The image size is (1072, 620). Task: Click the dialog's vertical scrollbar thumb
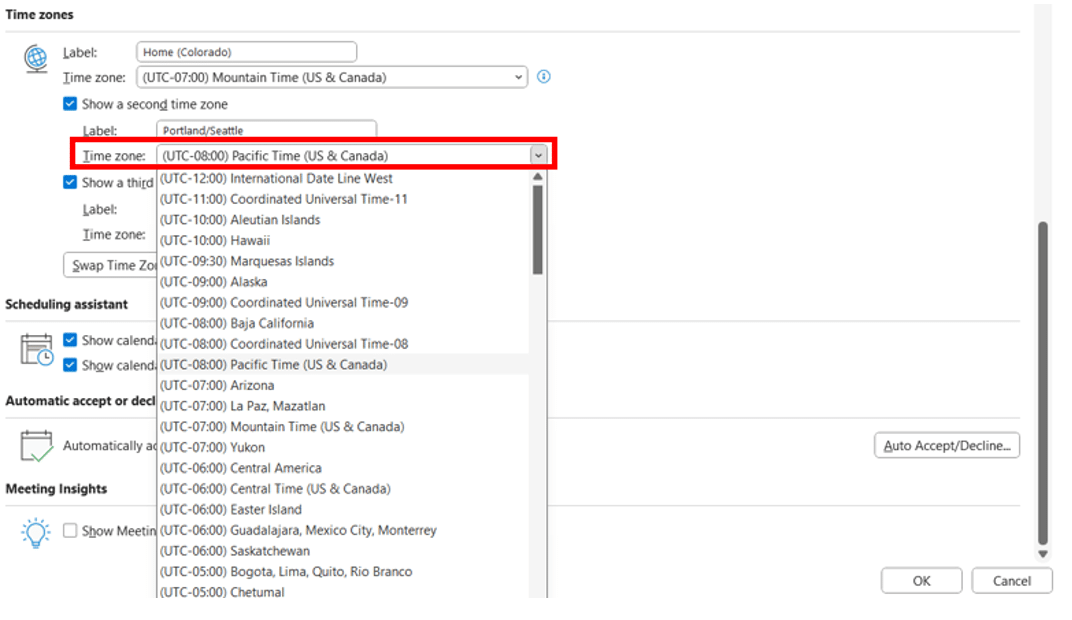click(1043, 383)
